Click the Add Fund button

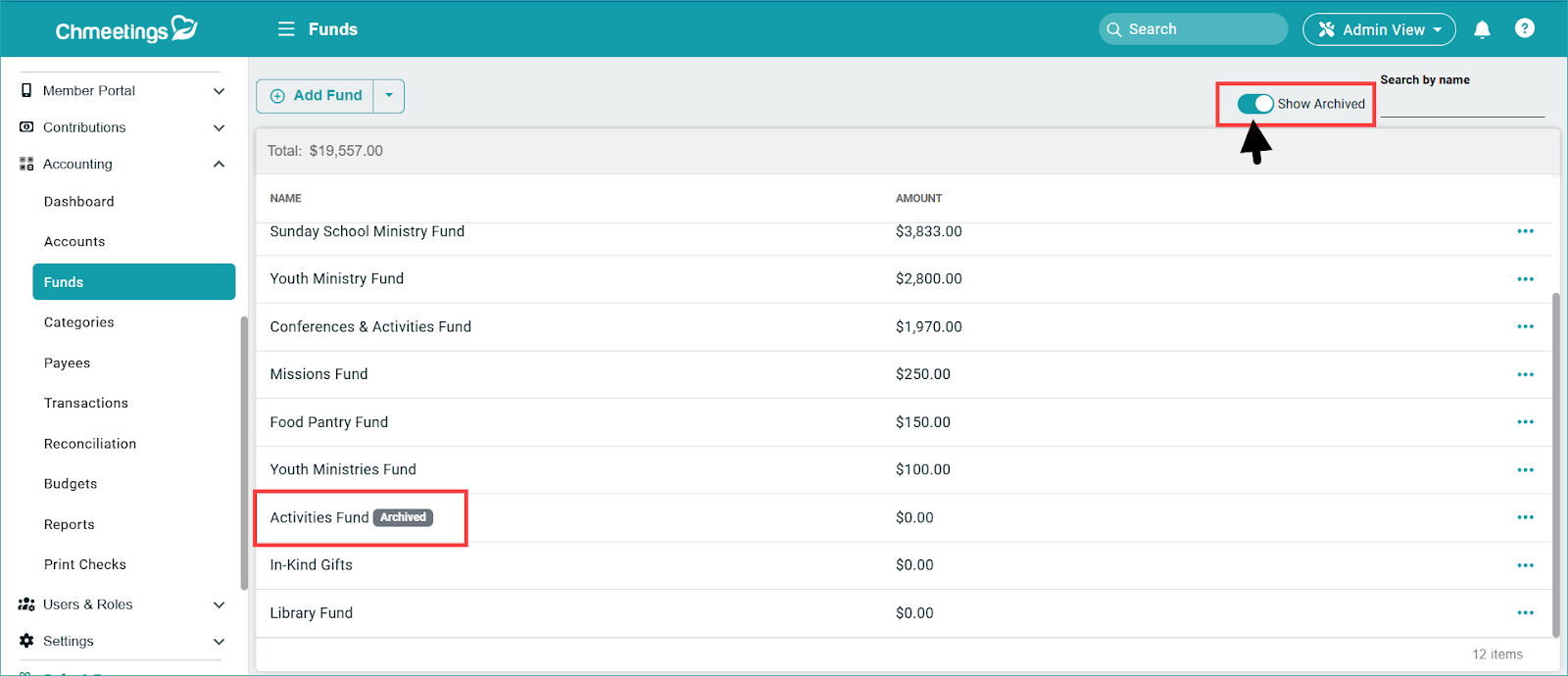(316, 96)
